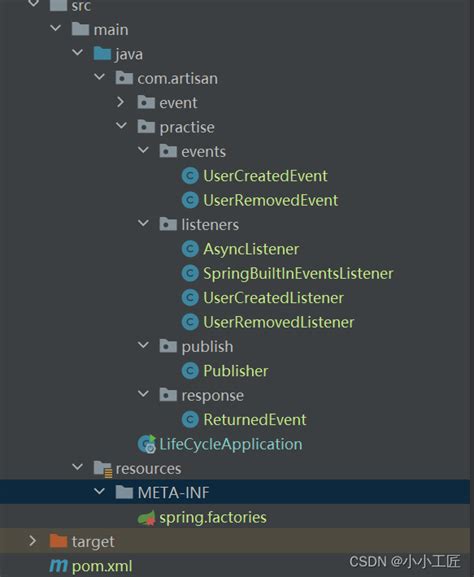This screenshot has width=474, height=577.
Task: Click the UserCreatedEvent class icon
Action: pyautogui.click(x=190, y=176)
